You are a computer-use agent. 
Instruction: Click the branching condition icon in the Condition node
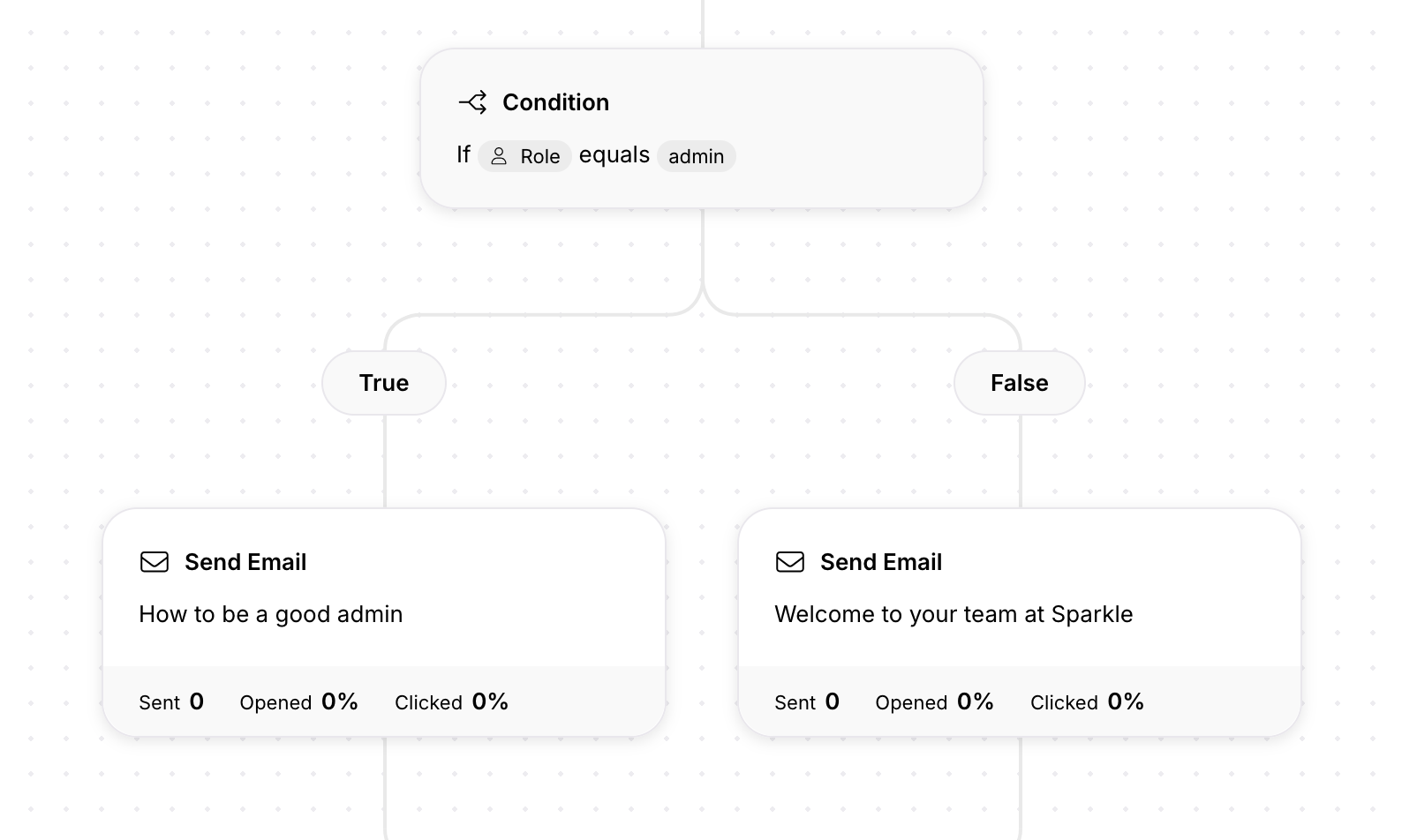pos(473,102)
